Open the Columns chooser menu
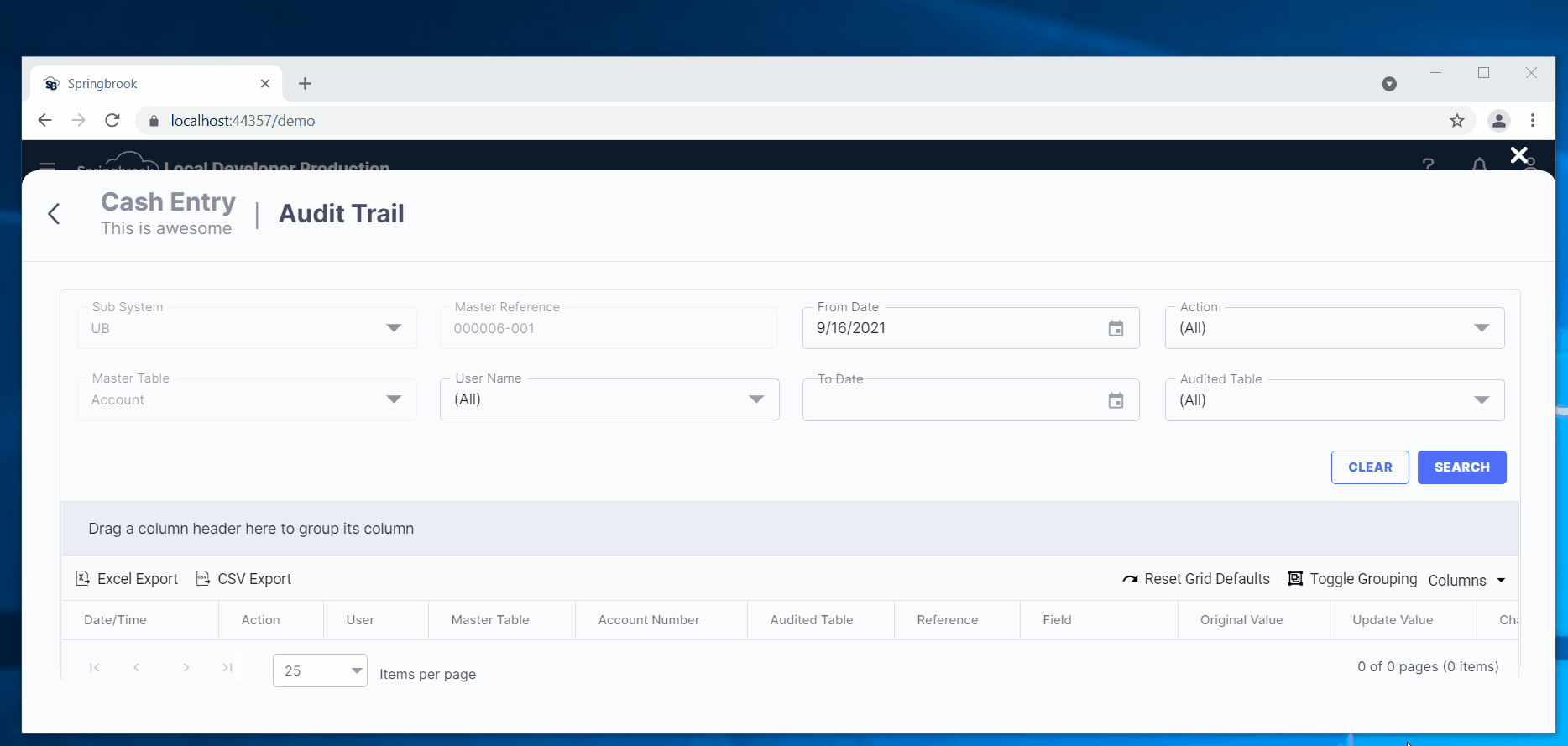1568x746 pixels. (x=1466, y=581)
